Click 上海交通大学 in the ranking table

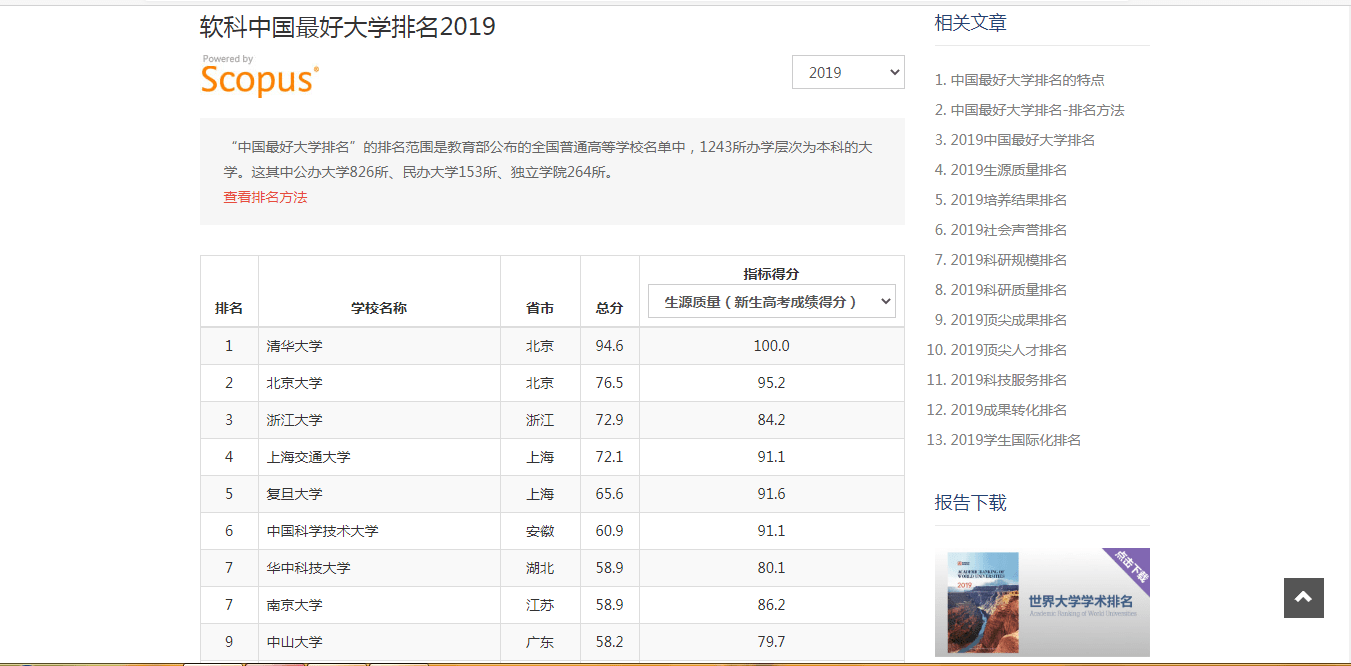308,457
